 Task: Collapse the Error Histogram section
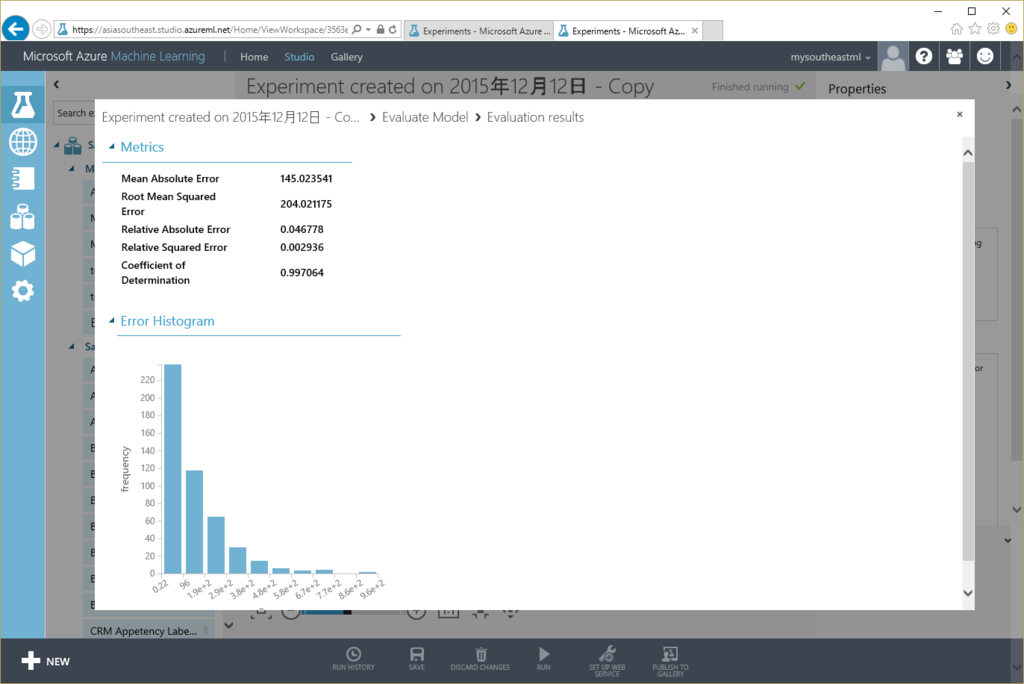tap(112, 320)
